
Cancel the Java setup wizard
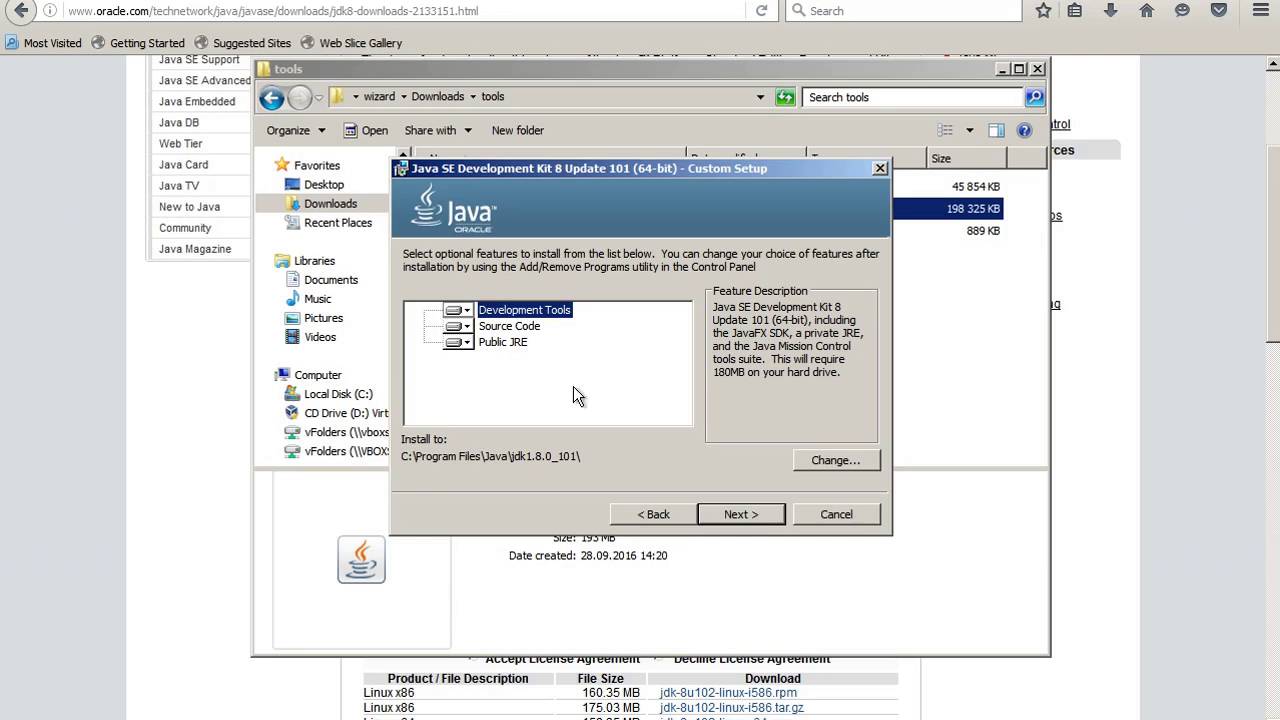point(836,514)
